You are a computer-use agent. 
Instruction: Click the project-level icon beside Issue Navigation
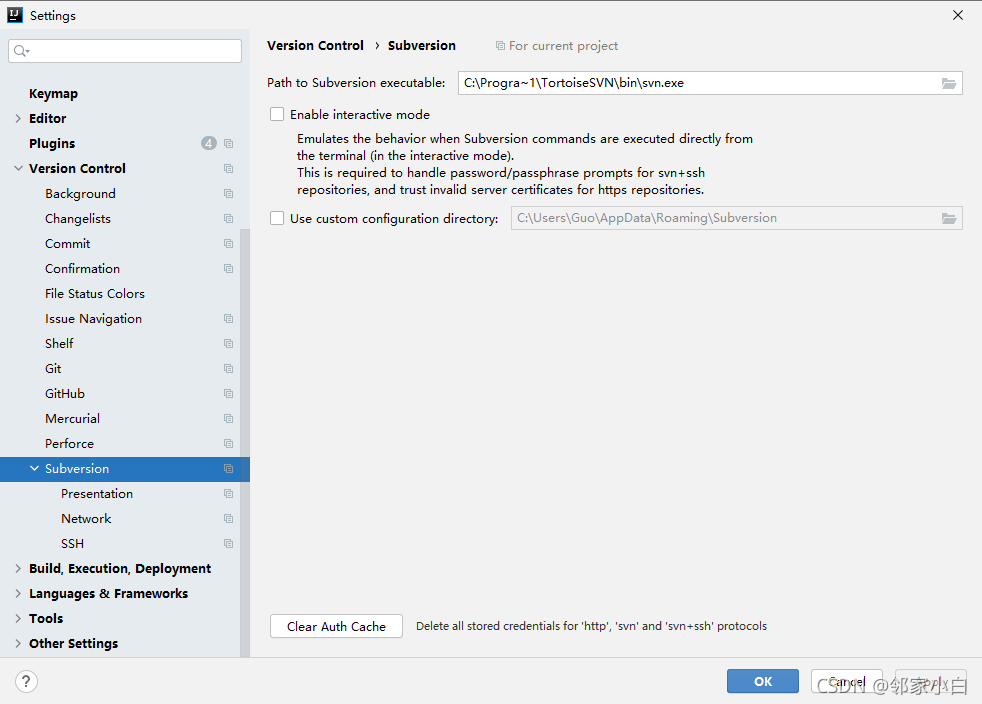pyautogui.click(x=229, y=319)
